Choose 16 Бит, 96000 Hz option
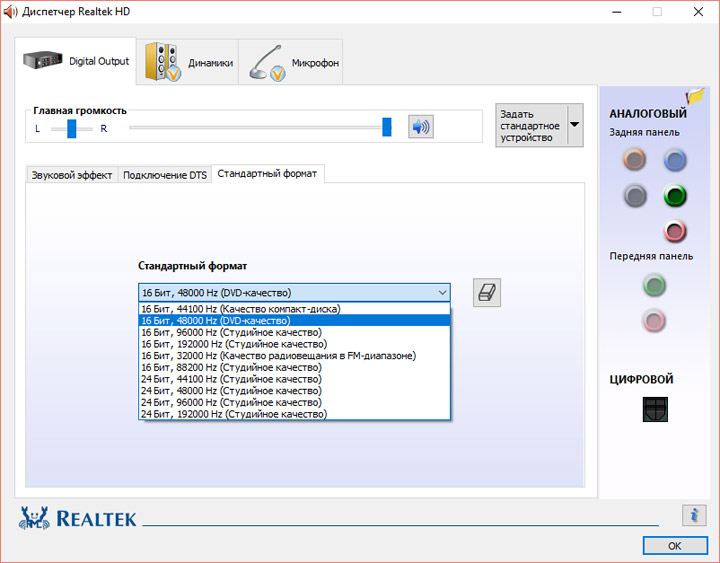This screenshot has width=720, height=563. (x=294, y=332)
